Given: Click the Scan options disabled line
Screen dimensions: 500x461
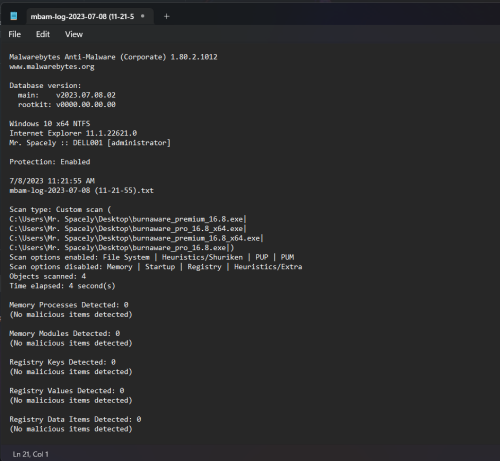Looking at the screenshot, I should [x=156, y=267].
